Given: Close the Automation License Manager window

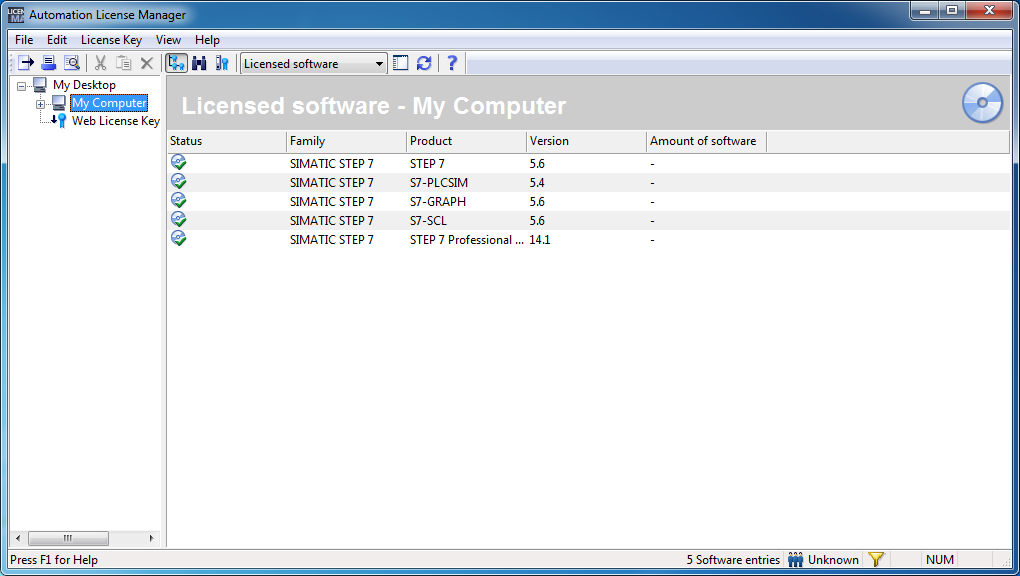Looking at the screenshot, I should coord(989,11).
